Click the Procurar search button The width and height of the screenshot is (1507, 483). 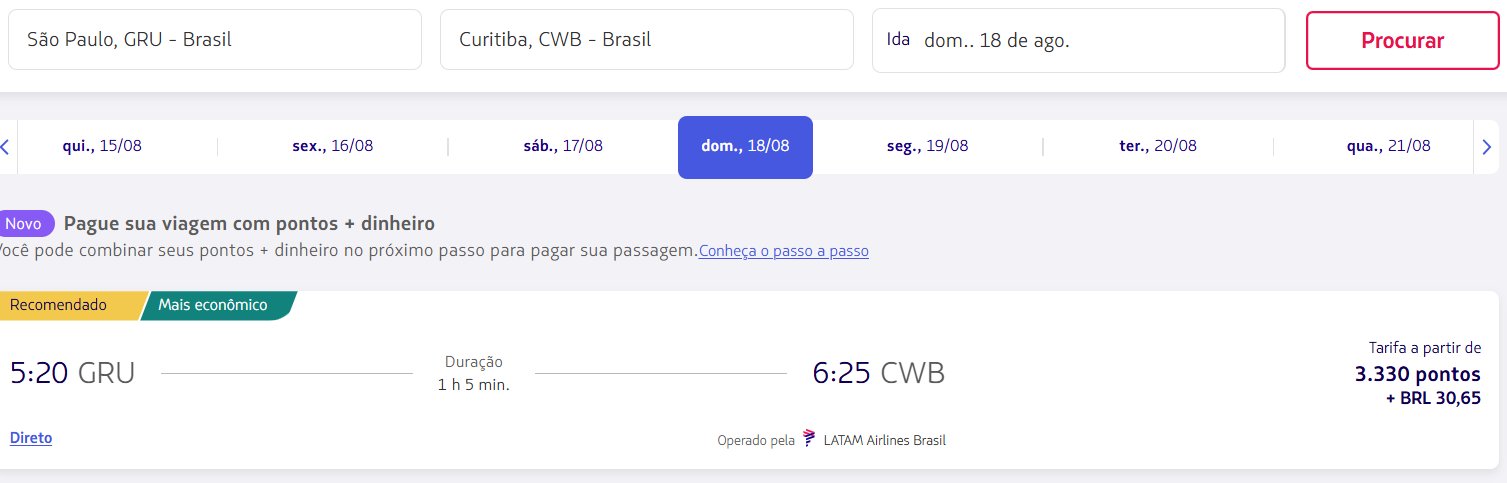coord(1402,41)
